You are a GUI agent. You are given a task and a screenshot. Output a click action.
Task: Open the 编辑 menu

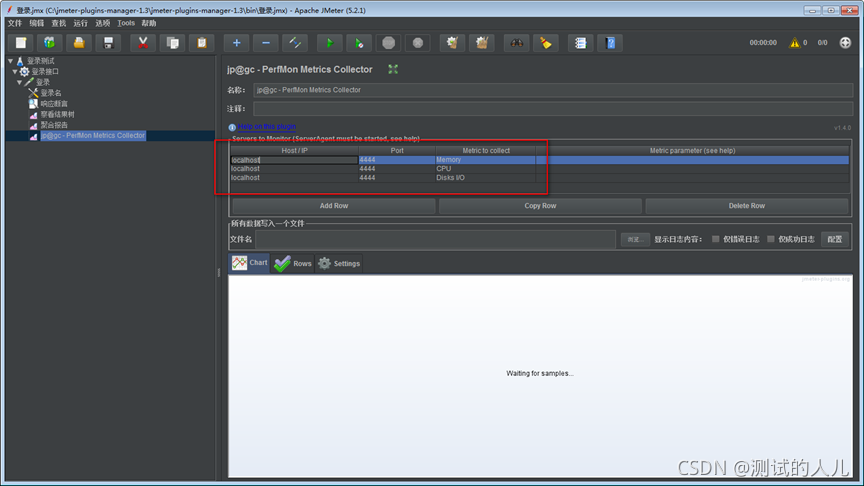(x=36, y=23)
